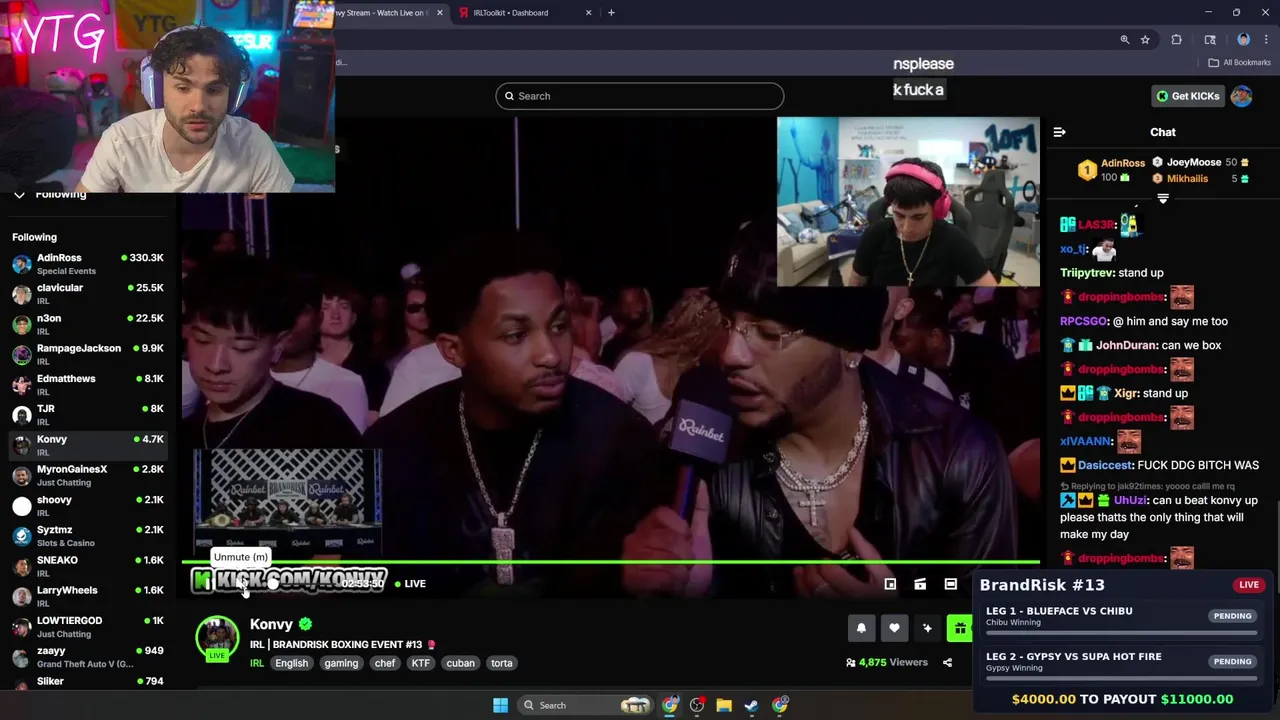Open the All Bookmarks folder
Screen dimensions: 1280x720
tap(1239, 62)
